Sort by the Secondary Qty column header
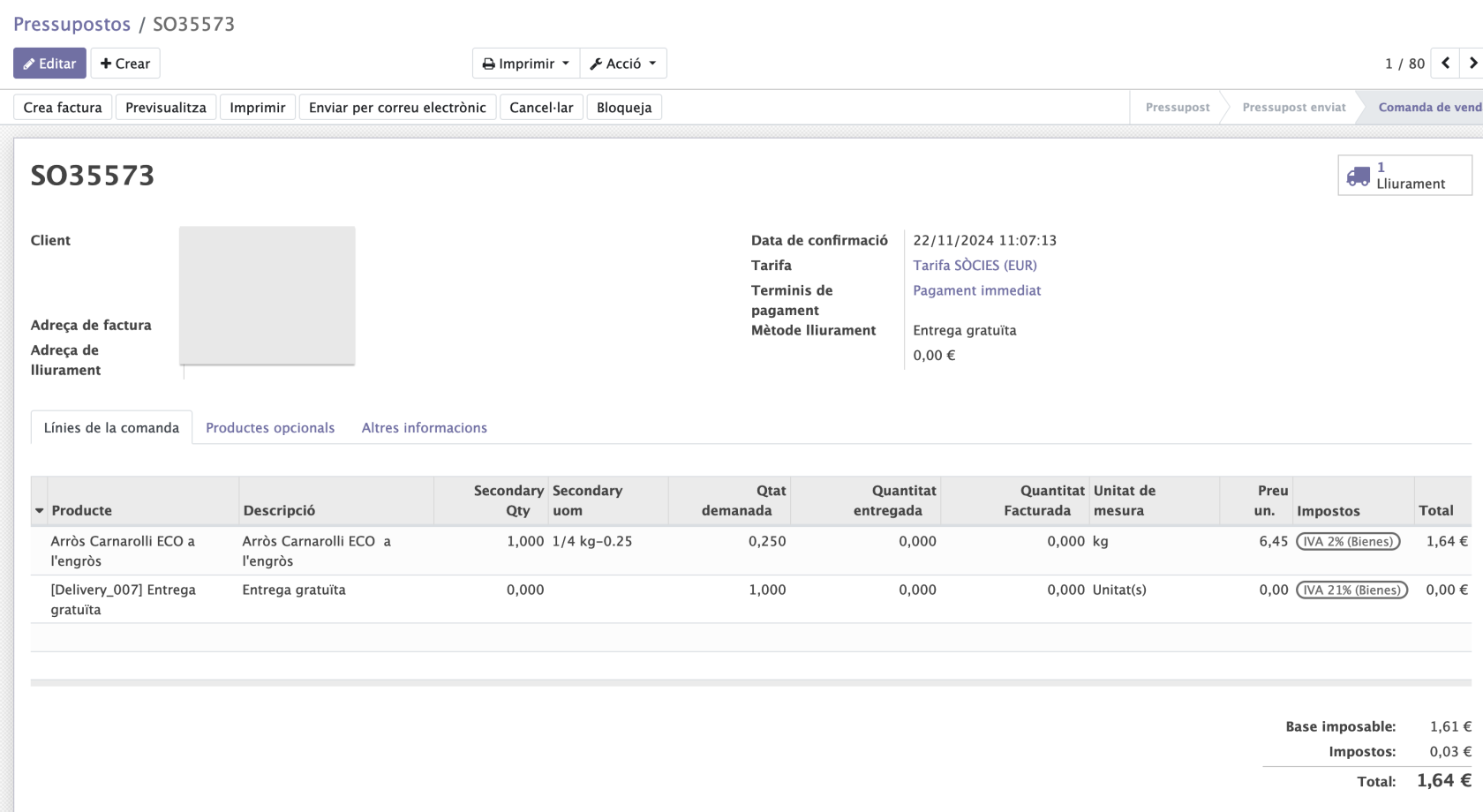Screen dimensions: 1483x812 491,501
